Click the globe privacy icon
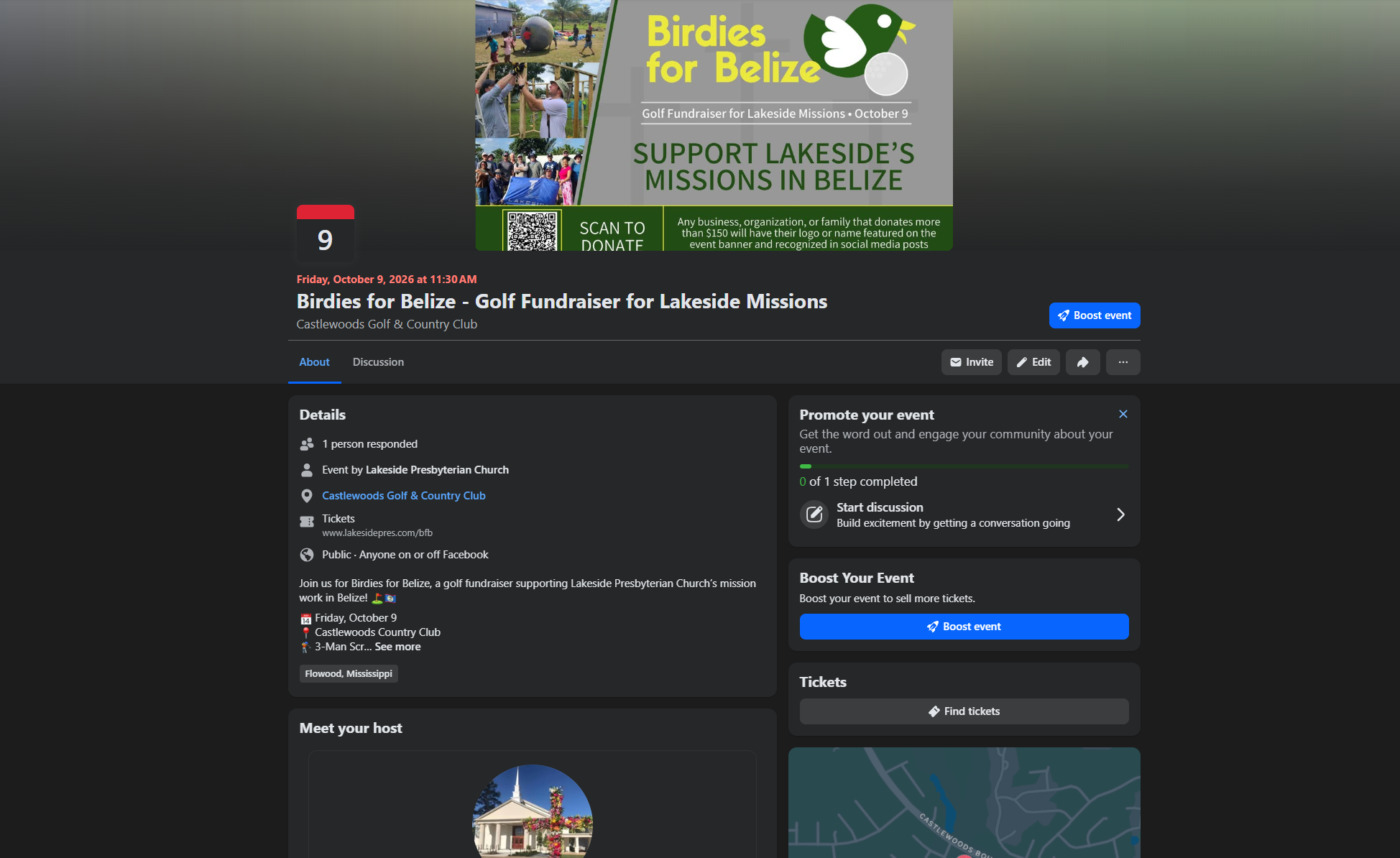Image resolution: width=1400 pixels, height=858 pixels. pos(307,555)
